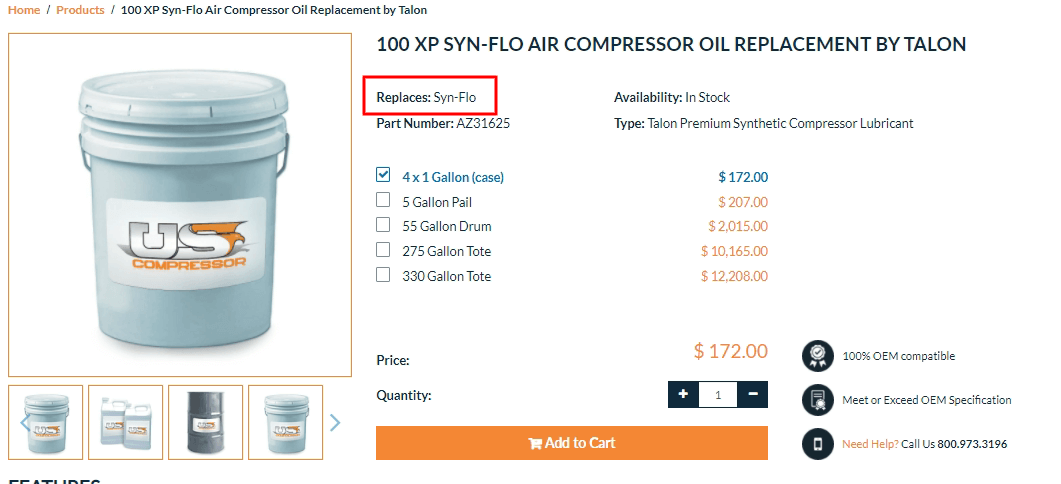Viewport: 1061px width, 484px height.
Task: Click the 100% OEM compatible badge icon
Action: coord(818,356)
